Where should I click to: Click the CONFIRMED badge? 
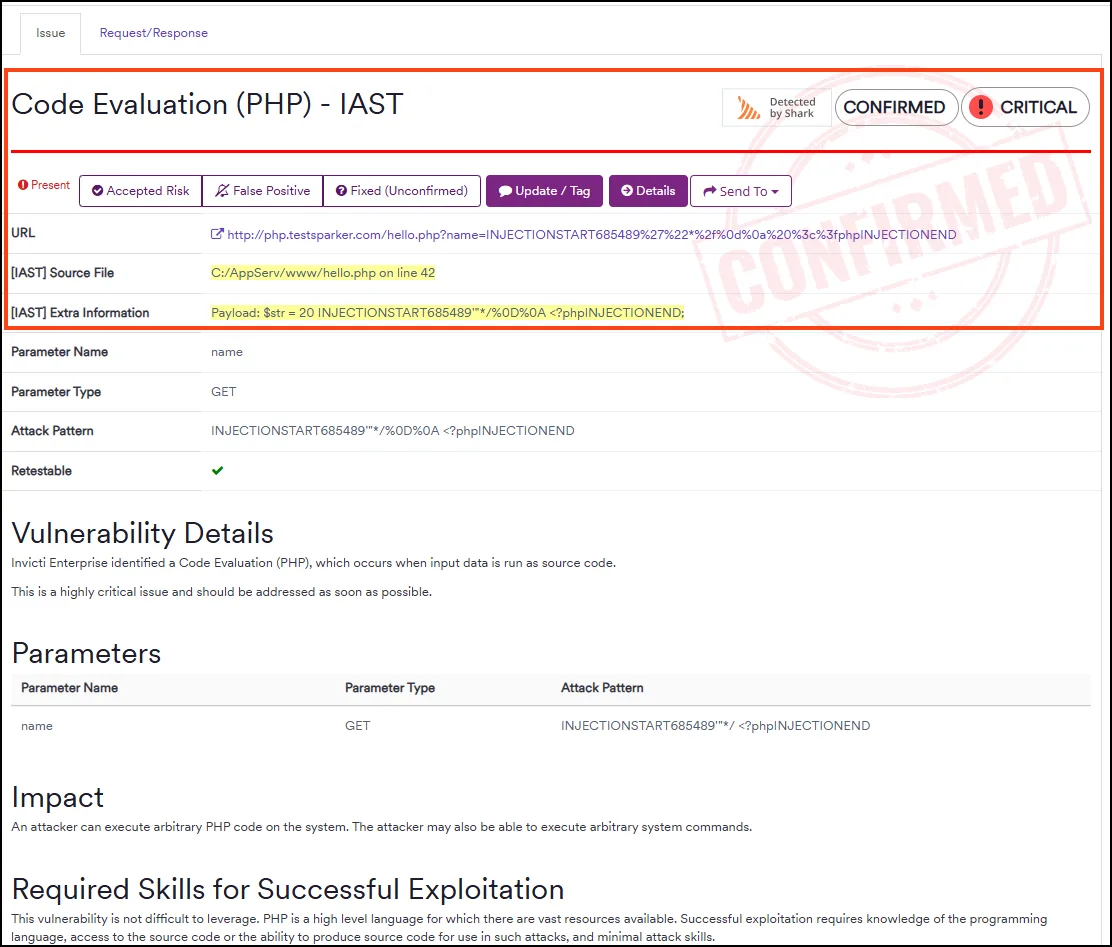point(897,107)
